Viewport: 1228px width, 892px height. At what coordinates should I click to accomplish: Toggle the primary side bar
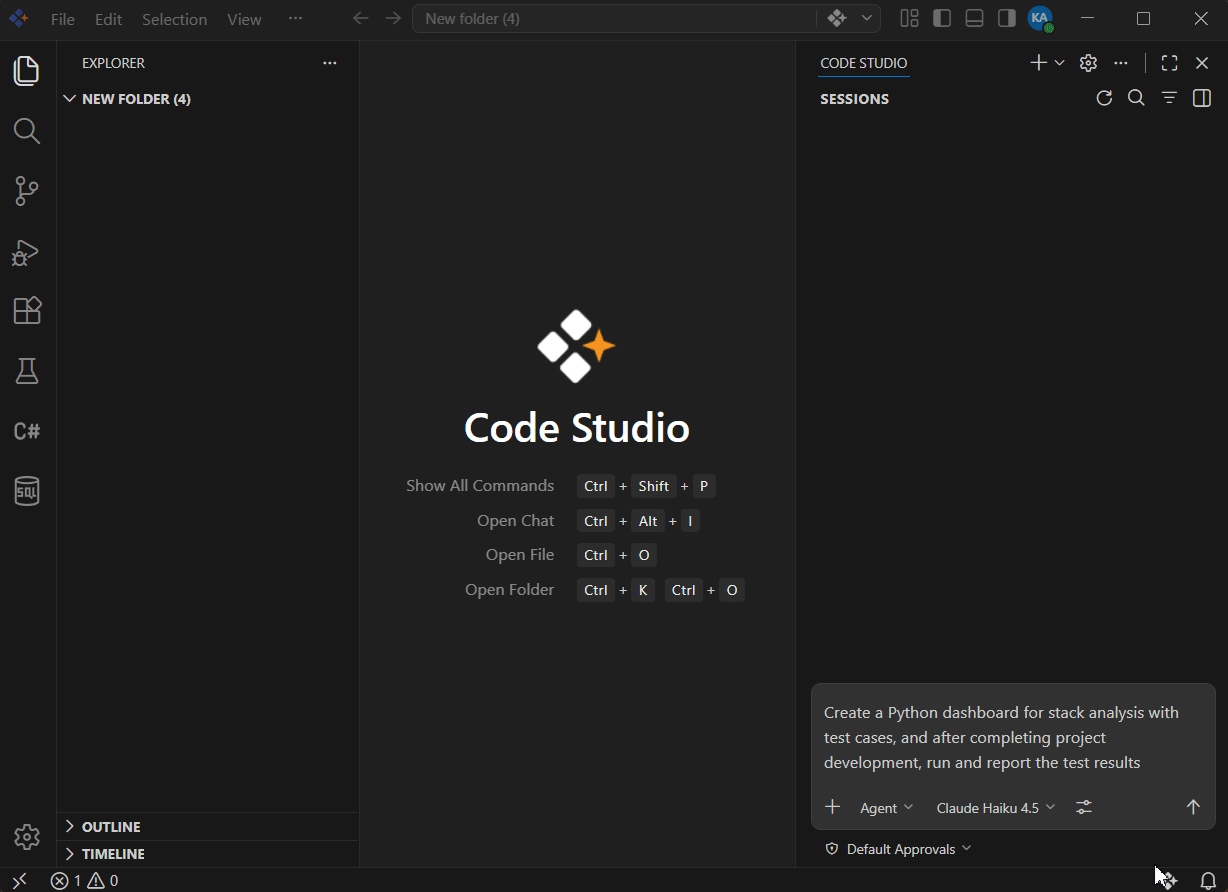tap(942, 18)
